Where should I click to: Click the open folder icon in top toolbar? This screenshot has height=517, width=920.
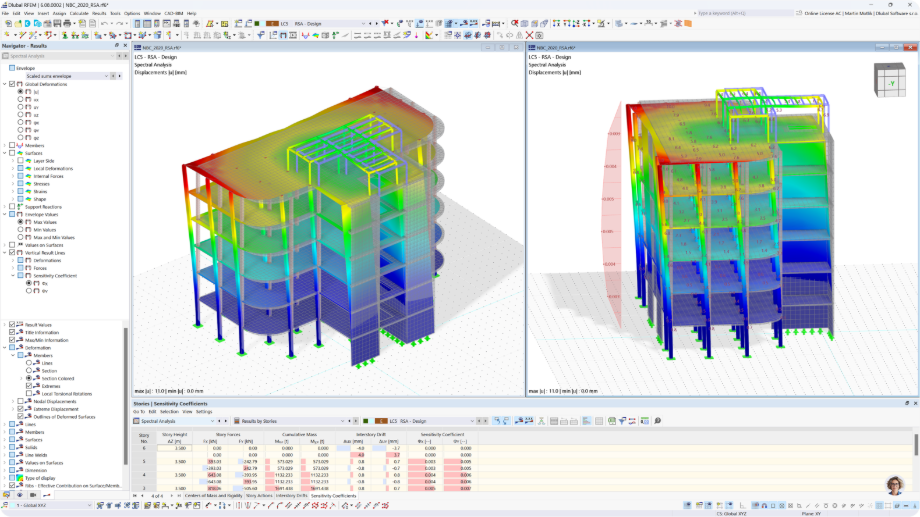pos(18,23)
